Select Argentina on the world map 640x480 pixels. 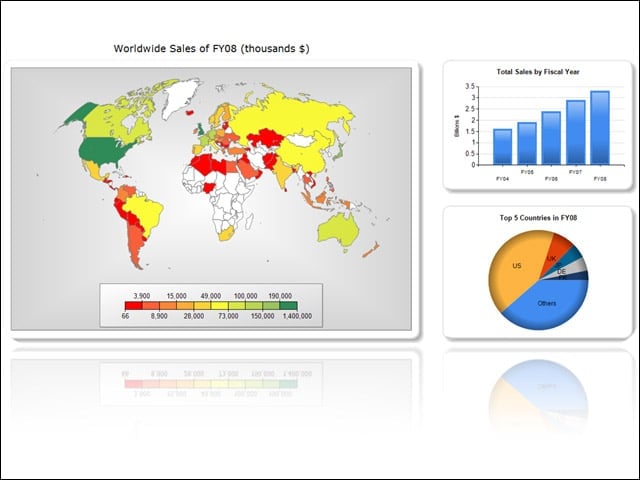pyautogui.click(x=136, y=245)
